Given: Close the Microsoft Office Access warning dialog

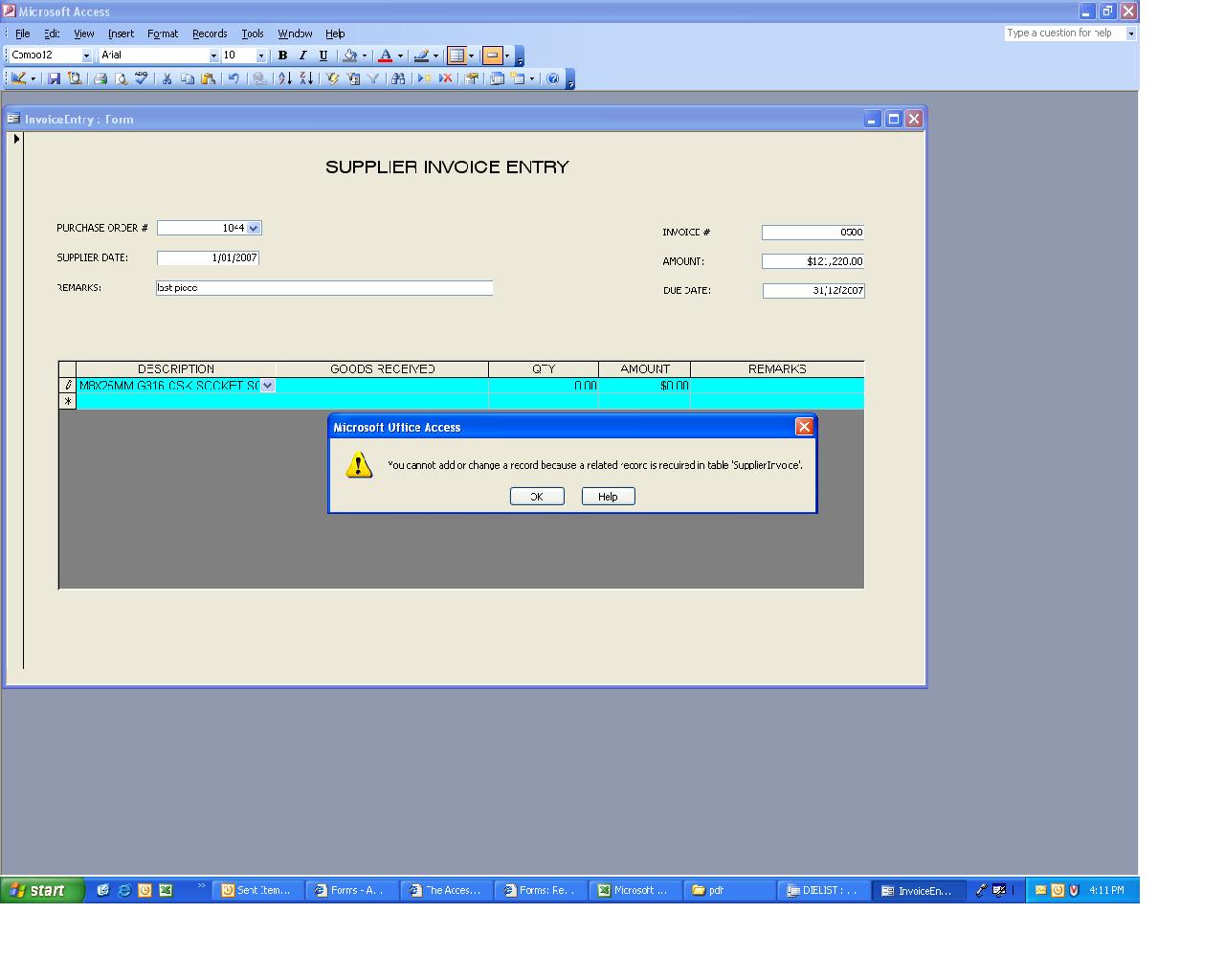Looking at the screenshot, I should click(804, 427).
